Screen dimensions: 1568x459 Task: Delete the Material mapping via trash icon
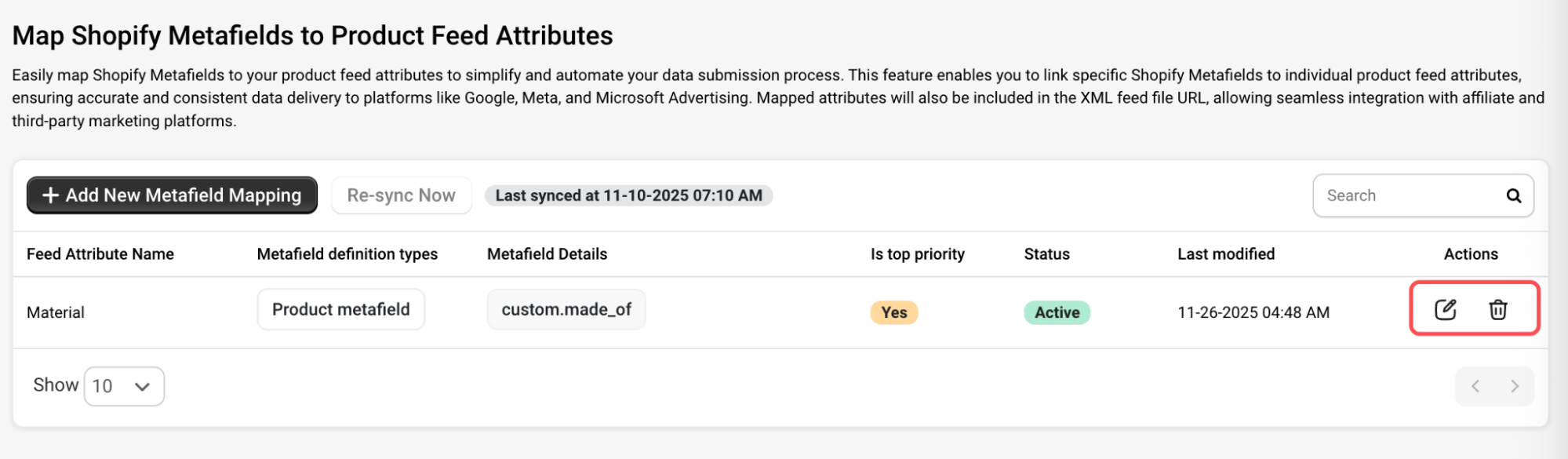point(1497,309)
